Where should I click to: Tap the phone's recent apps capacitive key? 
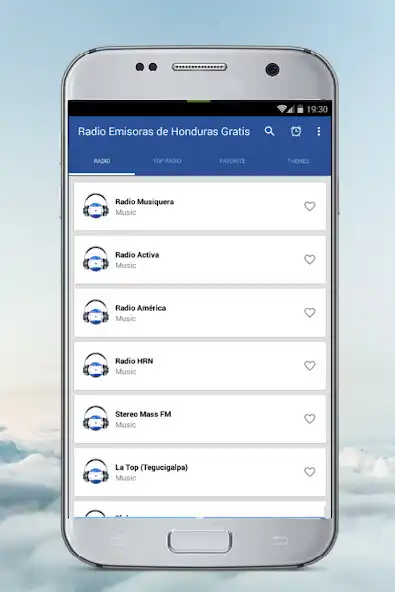click(x=117, y=540)
